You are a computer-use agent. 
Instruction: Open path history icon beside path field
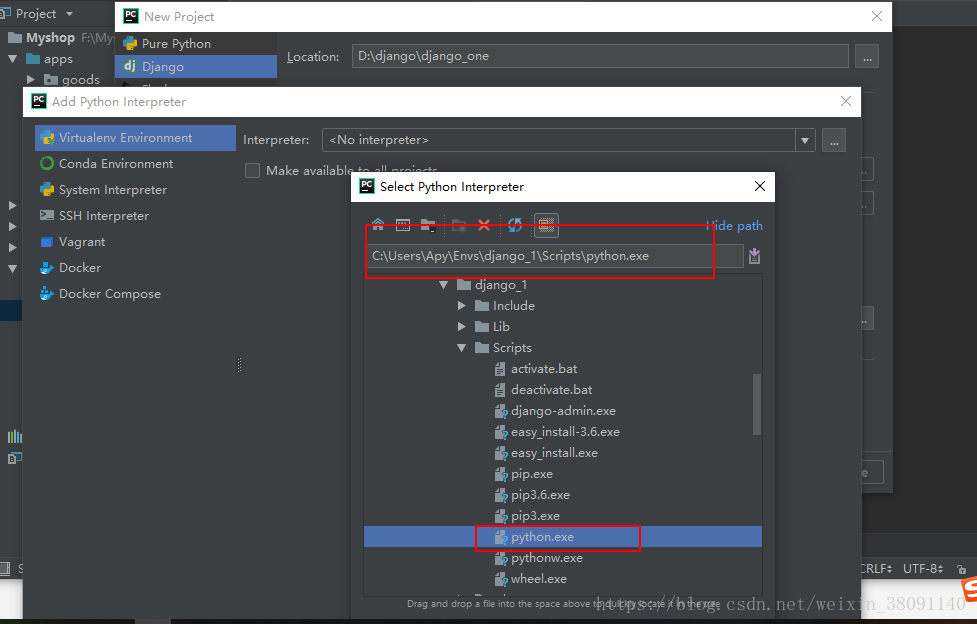point(754,256)
